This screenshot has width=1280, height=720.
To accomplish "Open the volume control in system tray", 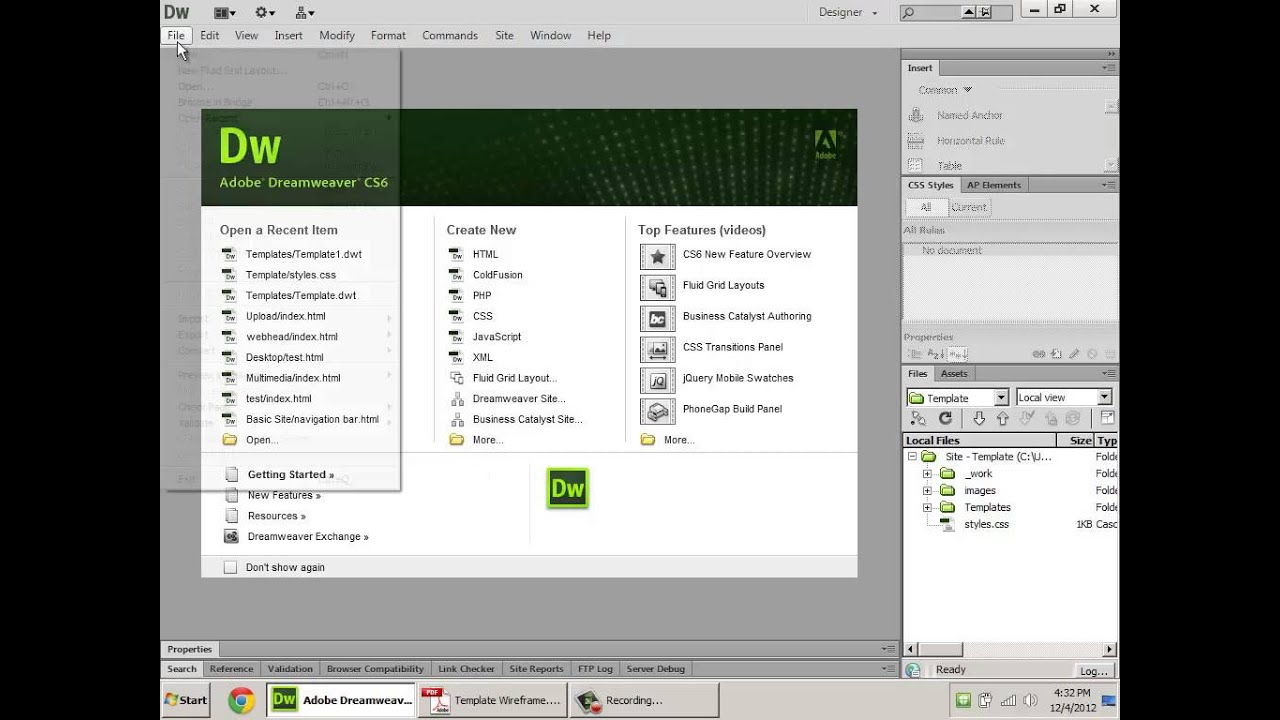I will pyautogui.click(x=1030, y=700).
